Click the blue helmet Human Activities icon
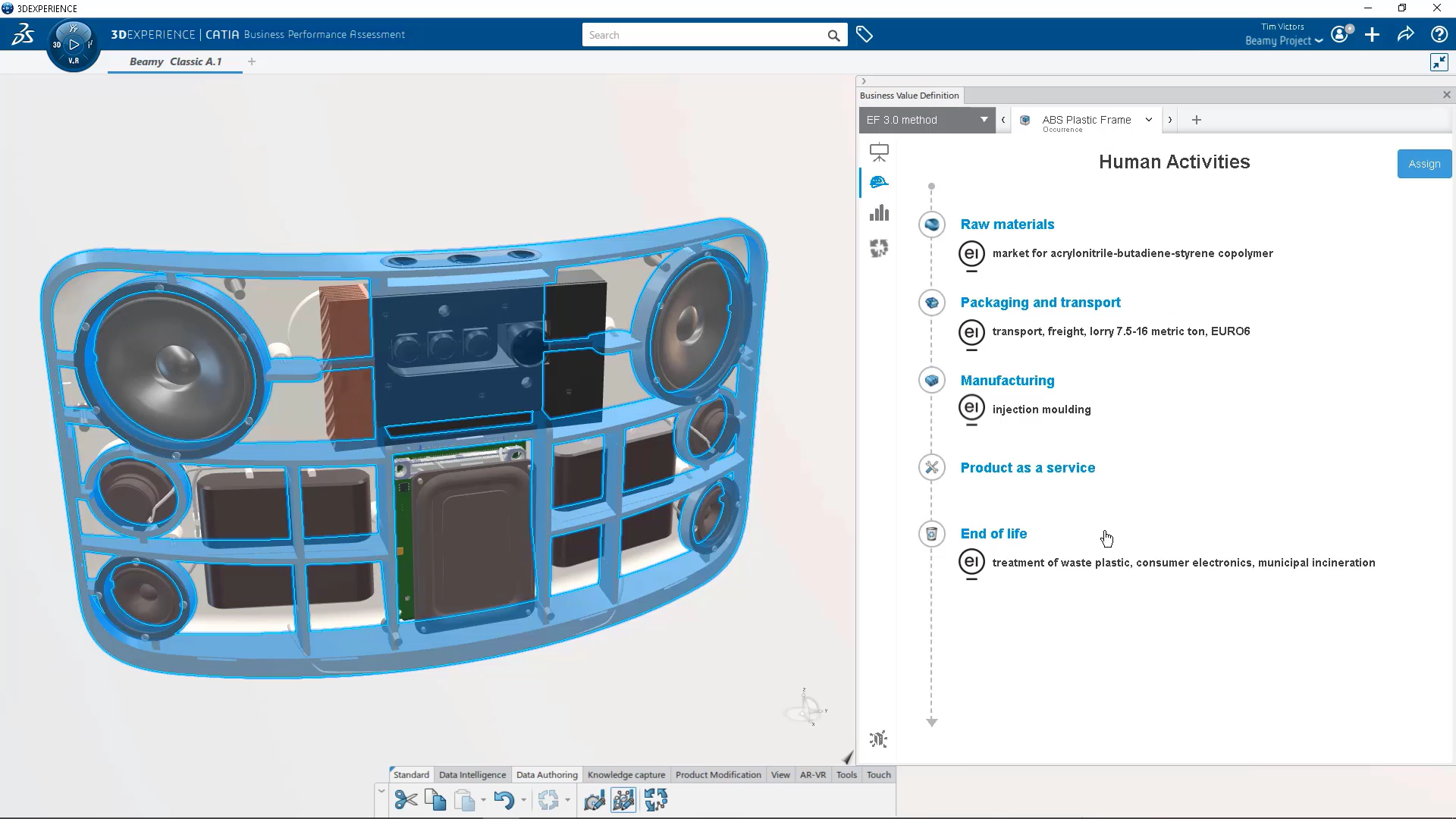The height and width of the screenshot is (819, 1456). coord(879,182)
